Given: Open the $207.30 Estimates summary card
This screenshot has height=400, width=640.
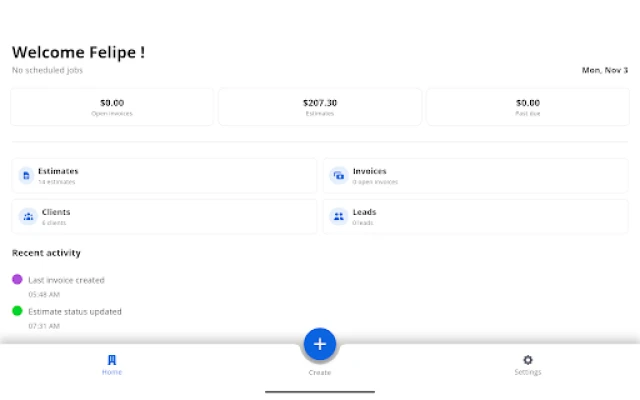Looking at the screenshot, I should pos(320,107).
